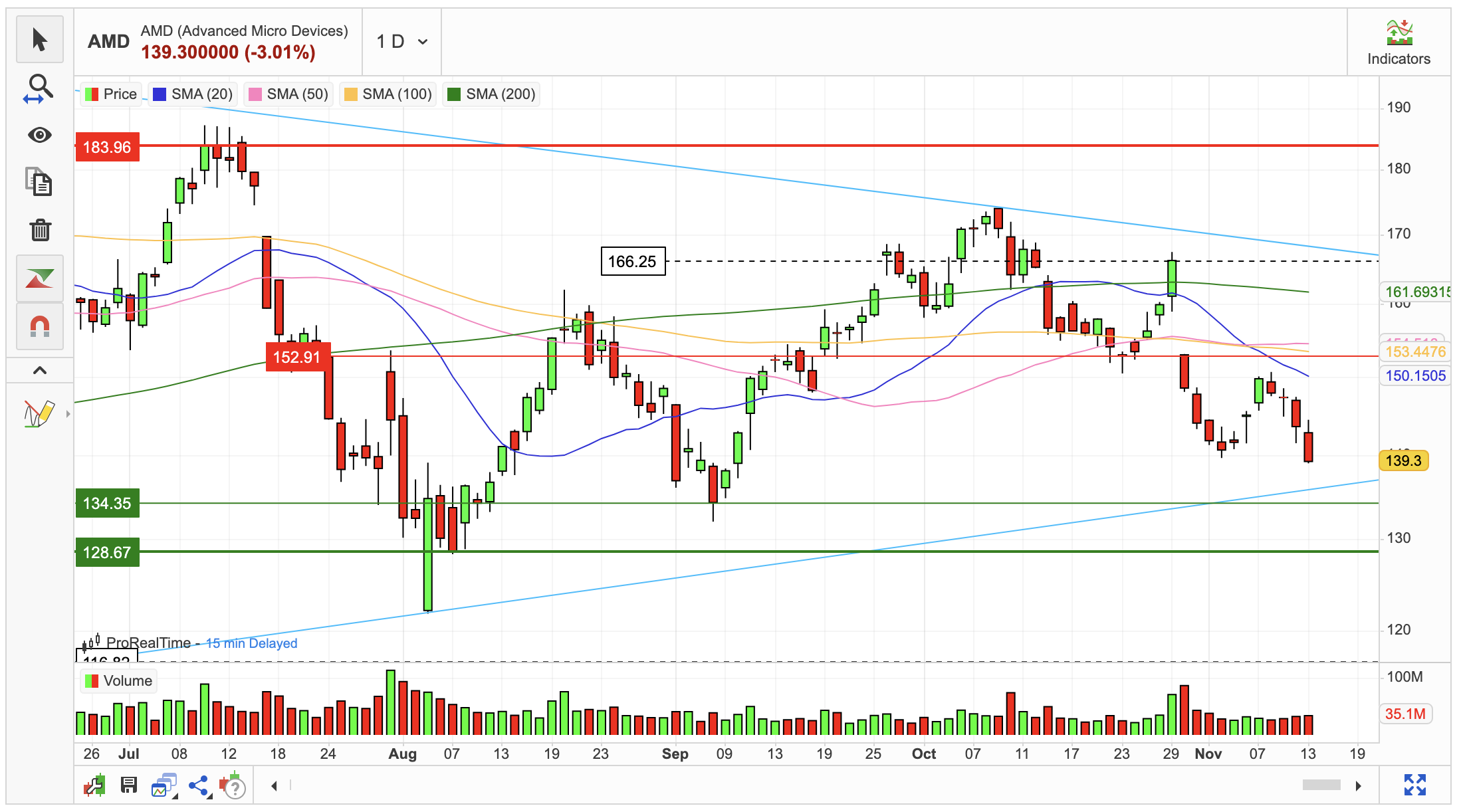Click the horizontal scrollbar thumb
The height and width of the screenshot is (812, 1461).
1321,785
